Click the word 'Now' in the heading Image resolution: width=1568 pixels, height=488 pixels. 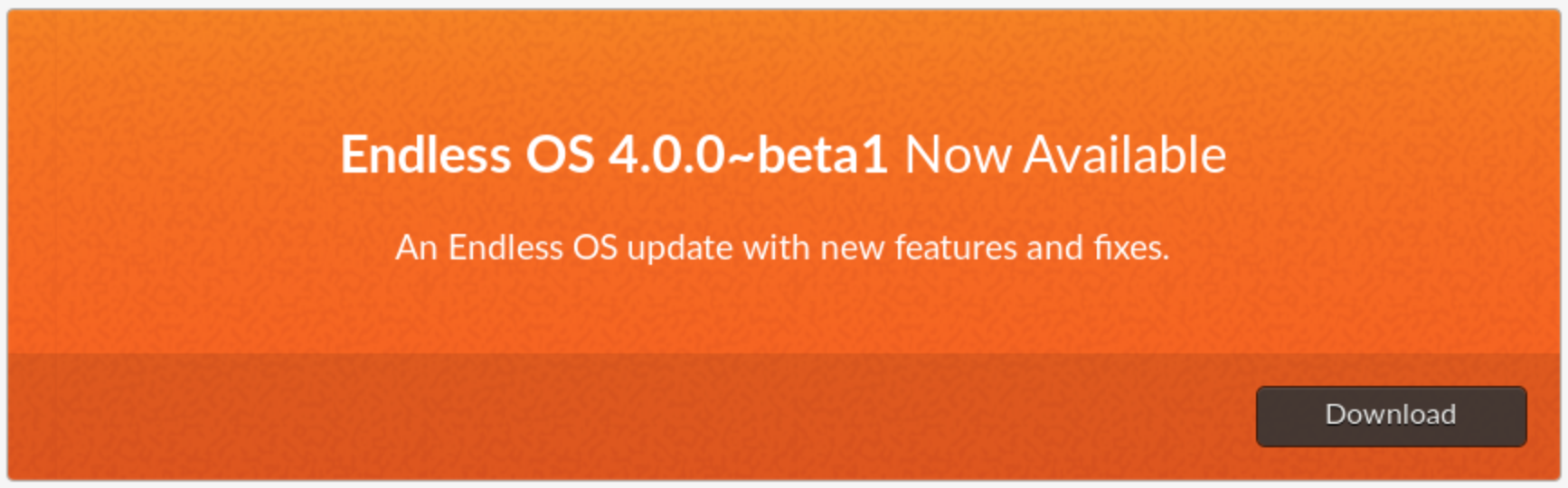click(x=958, y=155)
